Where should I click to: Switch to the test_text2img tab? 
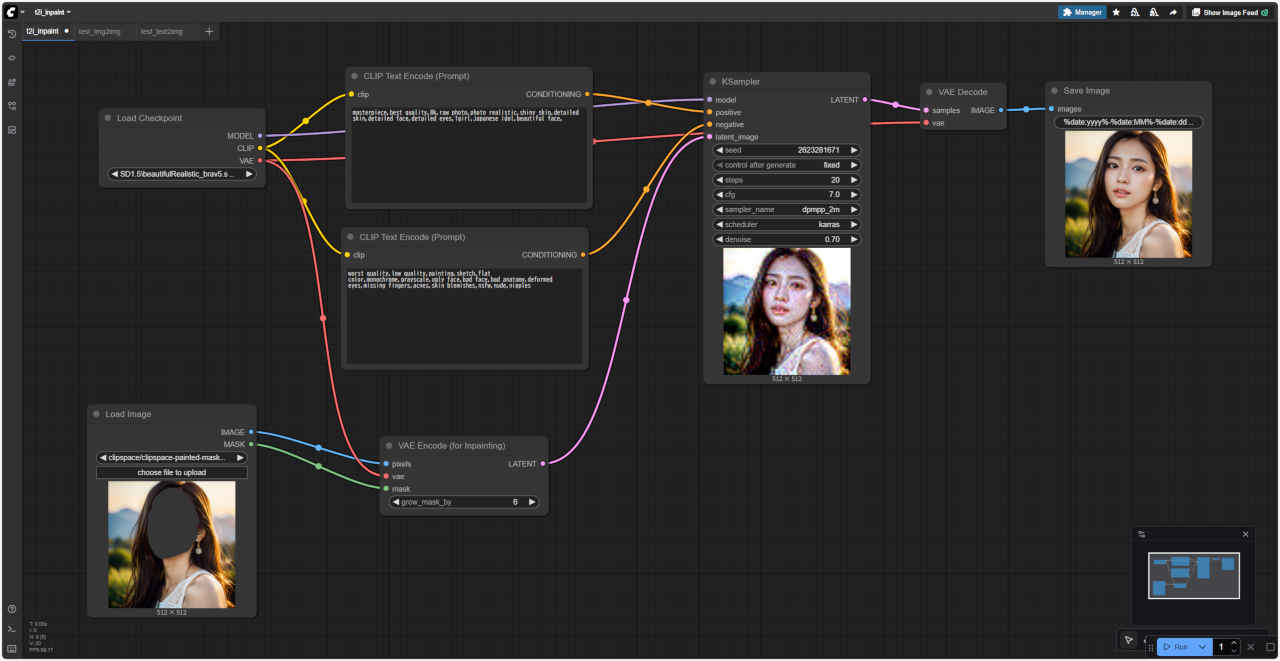(162, 32)
